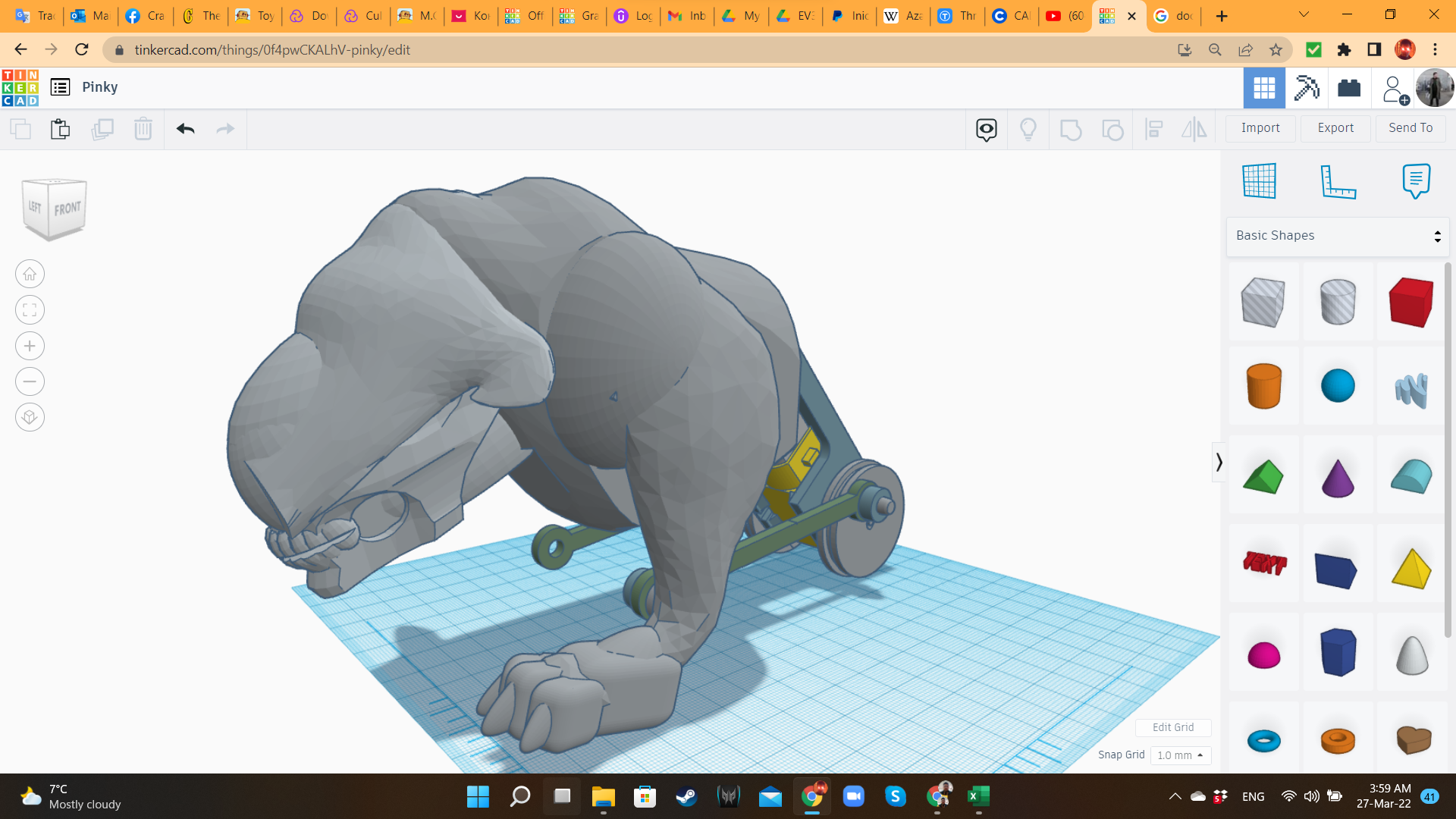
Task: Open the Export menu
Action: point(1335,128)
